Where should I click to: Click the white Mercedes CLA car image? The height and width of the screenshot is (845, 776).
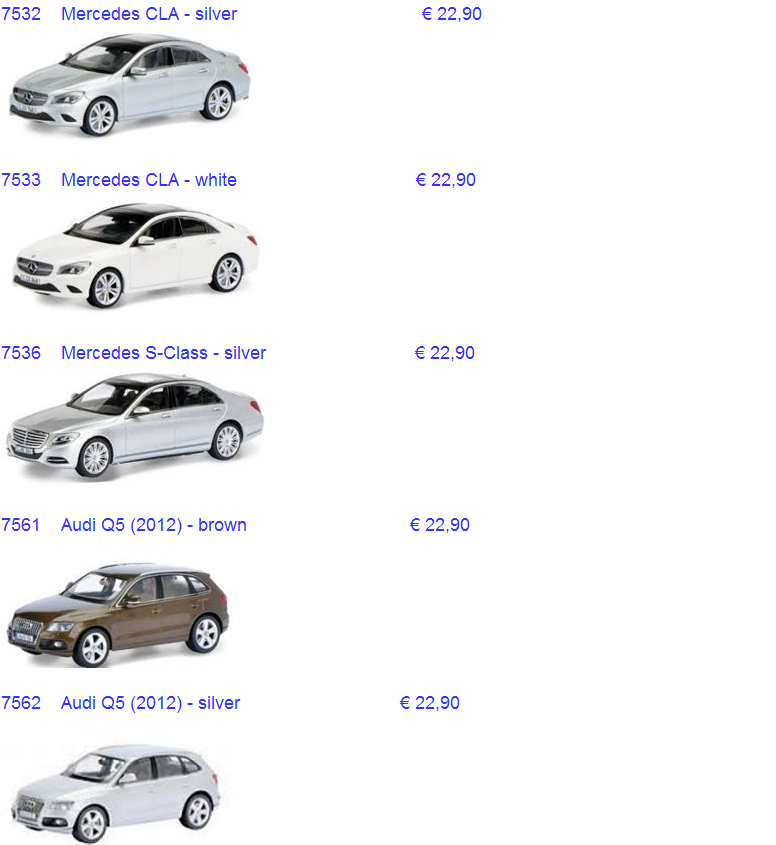[136, 256]
